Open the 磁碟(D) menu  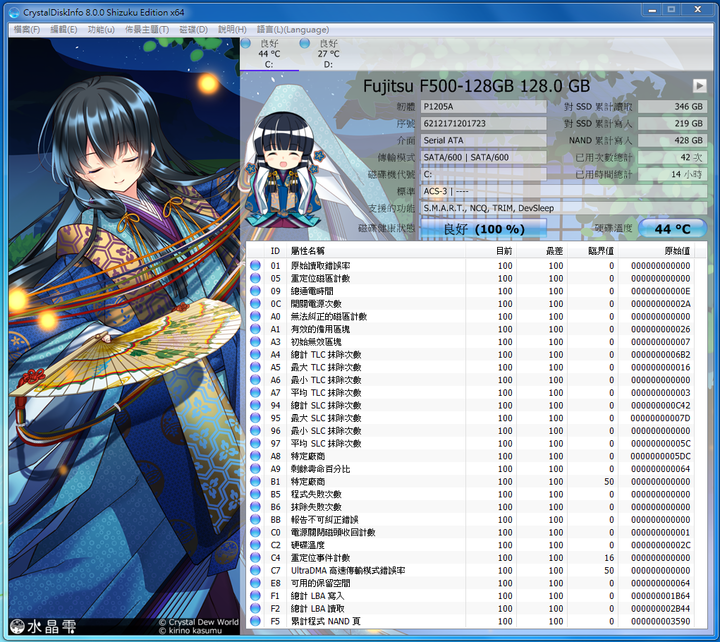coord(193,30)
